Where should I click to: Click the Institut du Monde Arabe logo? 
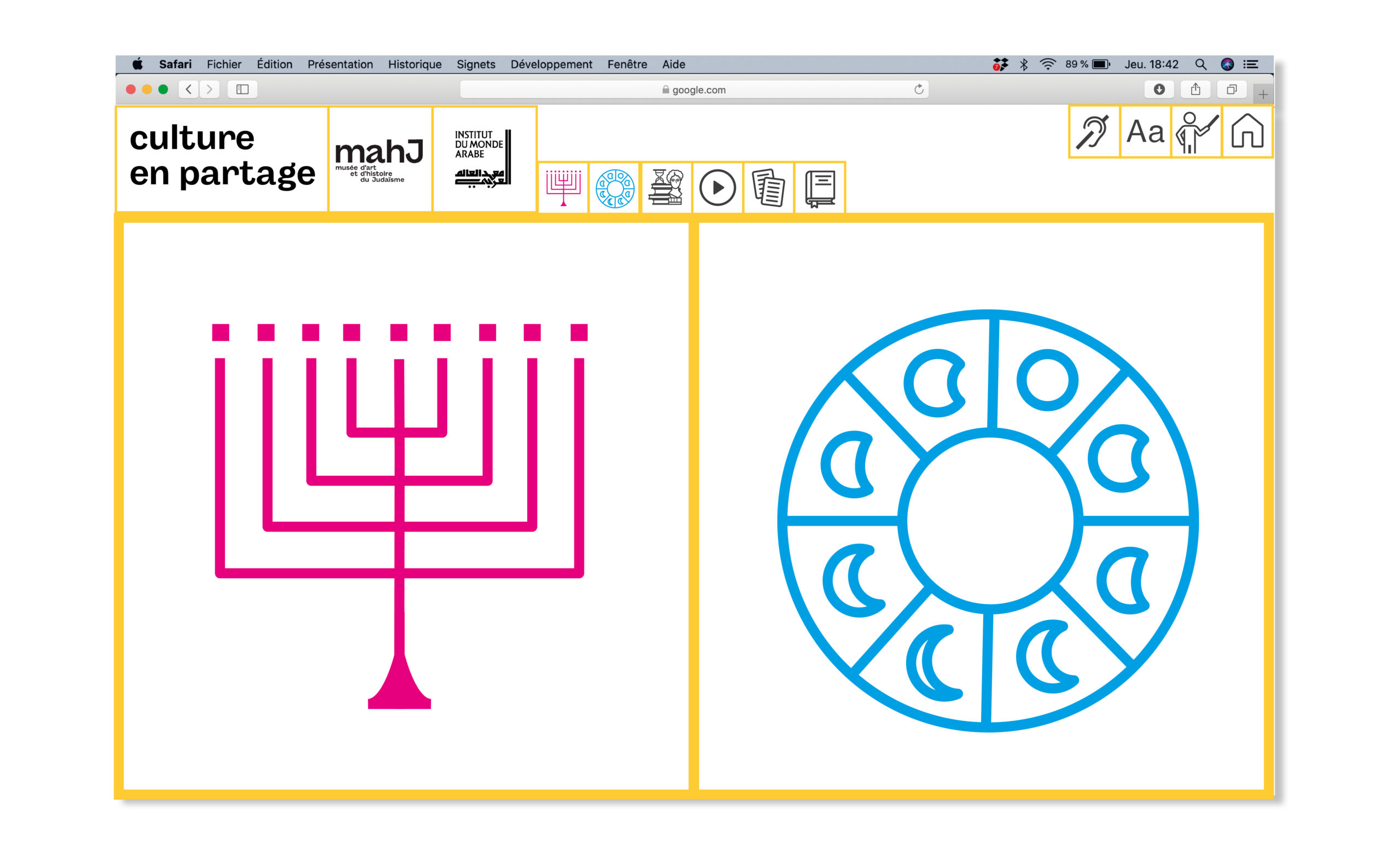483,159
